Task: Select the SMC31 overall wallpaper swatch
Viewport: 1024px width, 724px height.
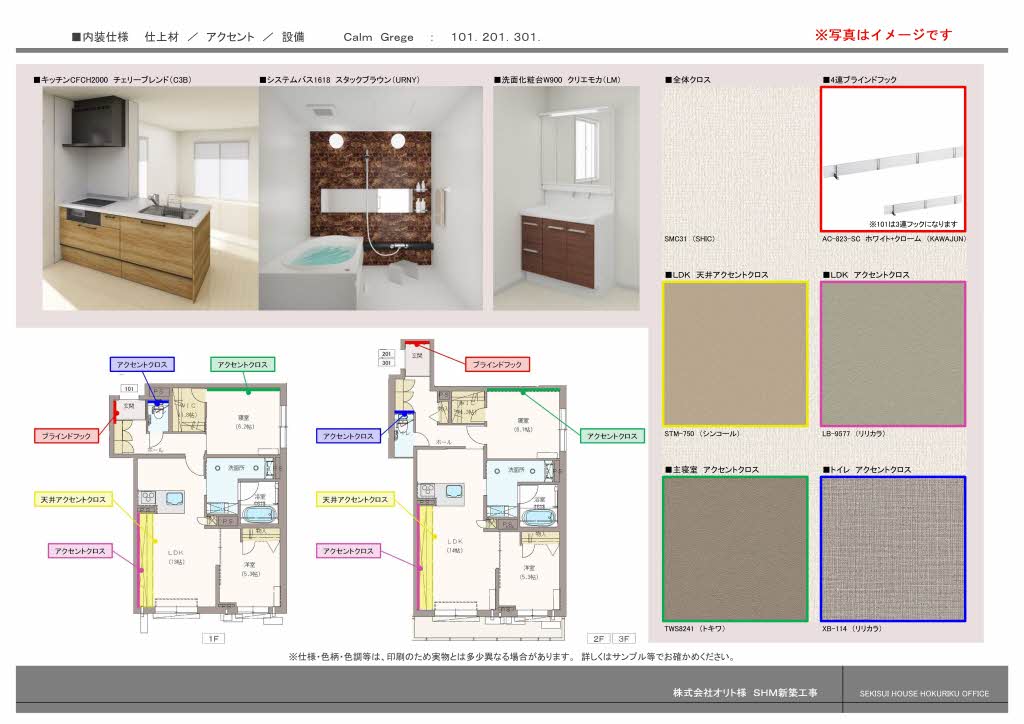Action: (735, 159)
